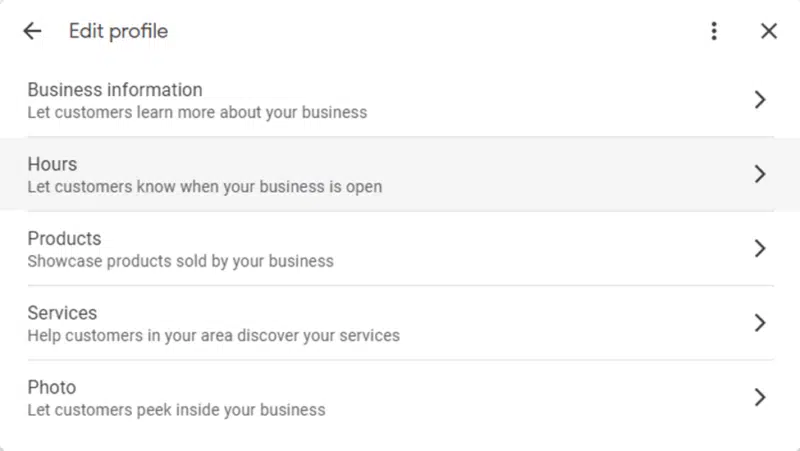Select the Hours menu entry

(52, 164)
